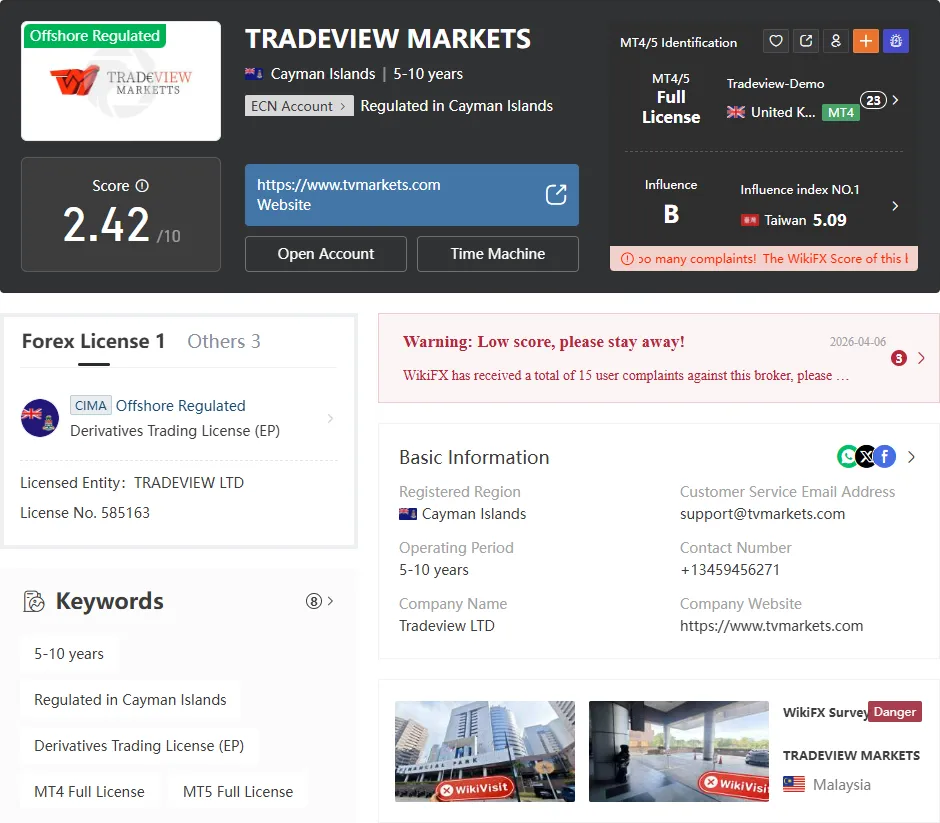Image resolution: width=940 pixels, height=823 pixels.
Task: Visit https://www.tvmarkets.com website banner
Action: (x=411, y=195)
